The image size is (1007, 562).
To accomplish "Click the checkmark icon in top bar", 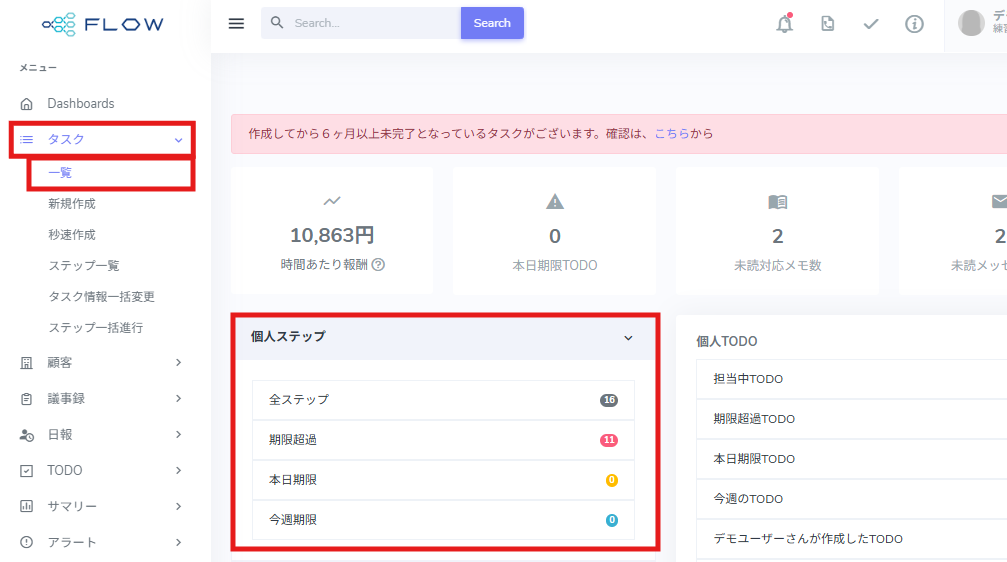I will [871, 24].
